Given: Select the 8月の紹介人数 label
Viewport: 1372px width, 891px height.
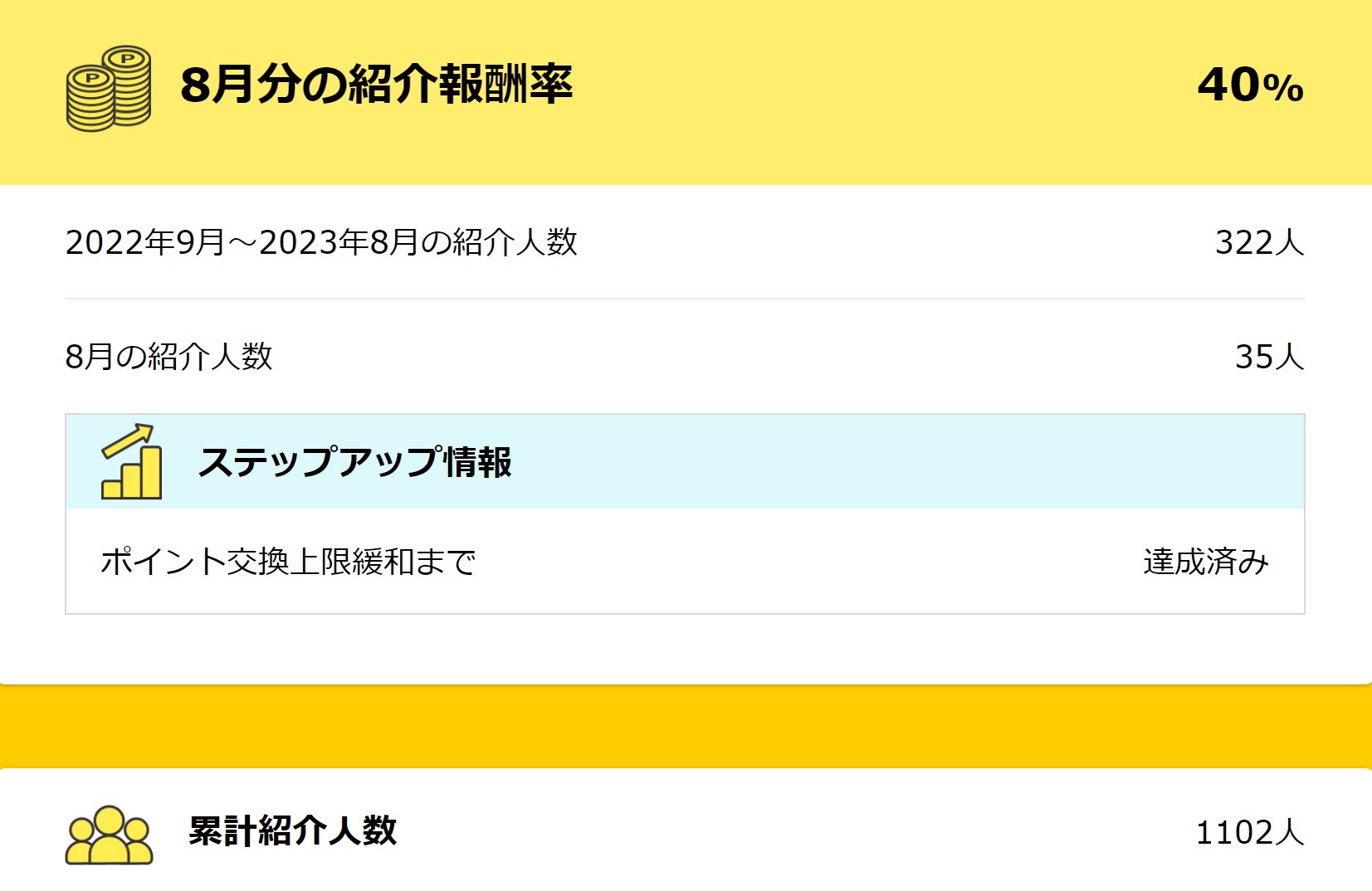Looking at the screenshot, I should click(x=168, y=357).
